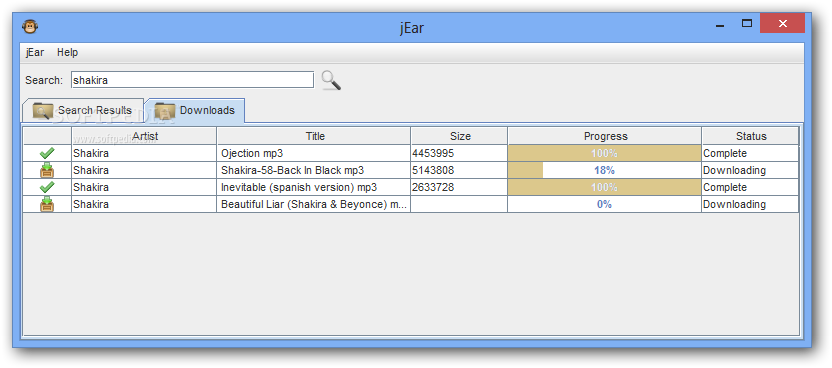Click the size value 2633728
Screen dimensions: 832x368
[x=433, y=187]
